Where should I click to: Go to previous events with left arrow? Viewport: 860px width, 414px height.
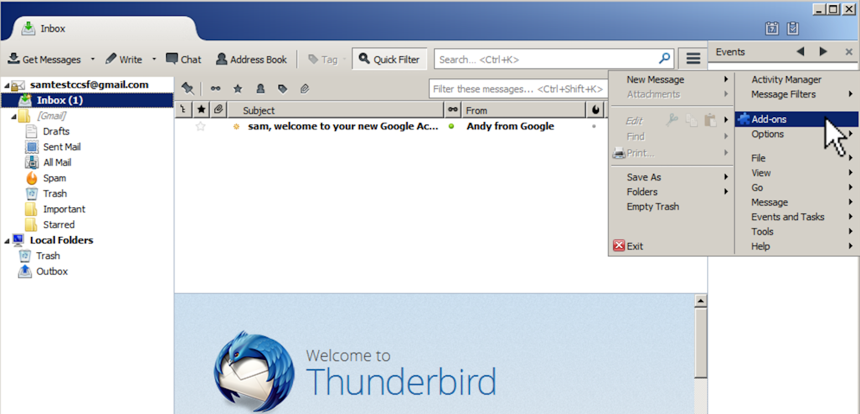point(800,52)
